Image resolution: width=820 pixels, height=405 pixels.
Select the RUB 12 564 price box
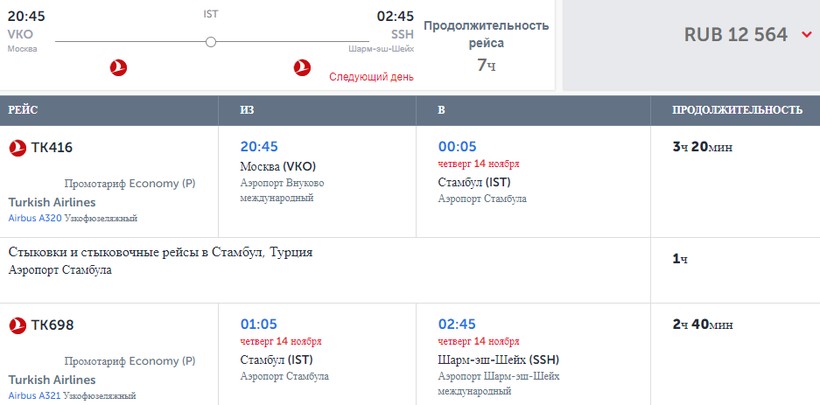pyautogui.click(x=690, y=45)
